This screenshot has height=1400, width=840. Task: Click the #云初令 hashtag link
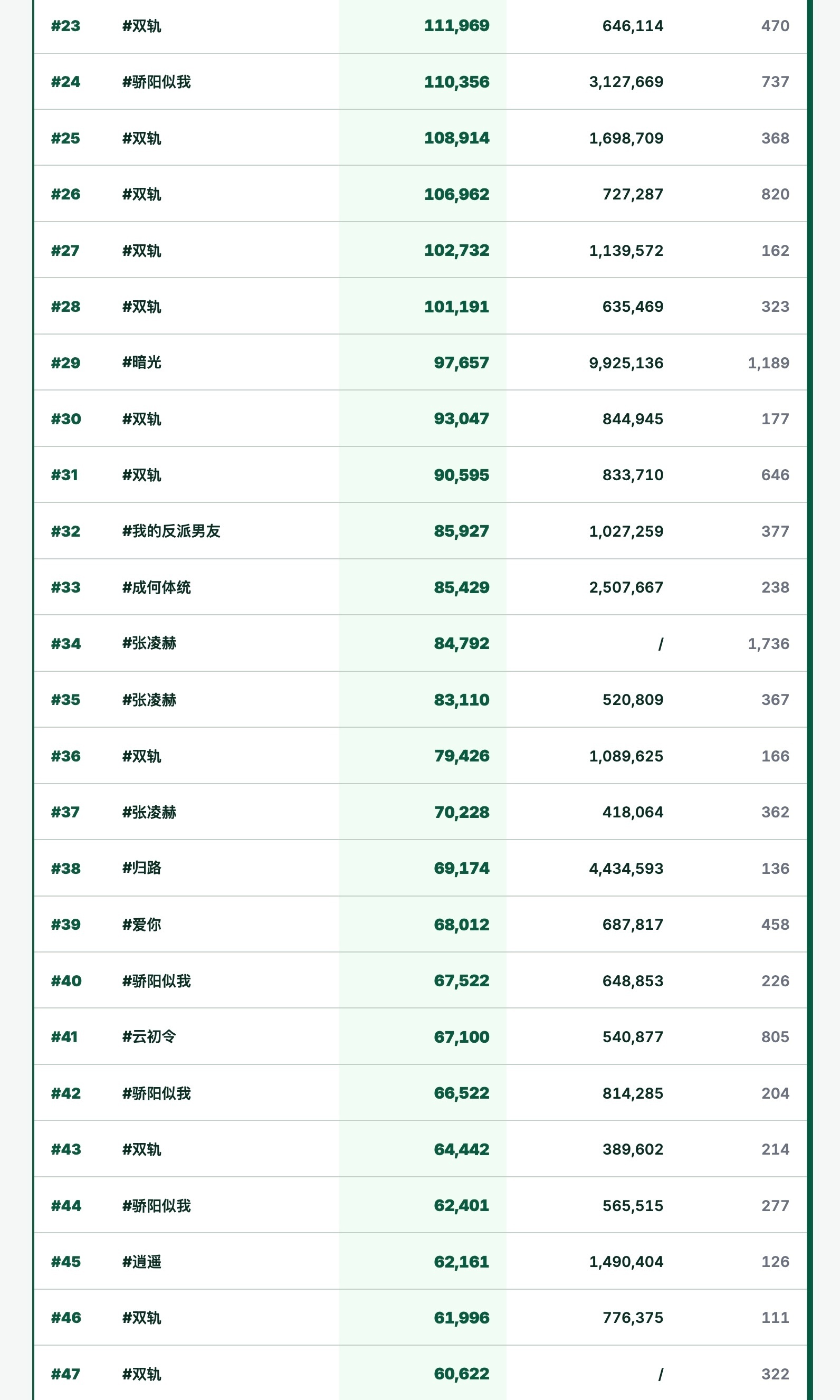pos(149,1036)
